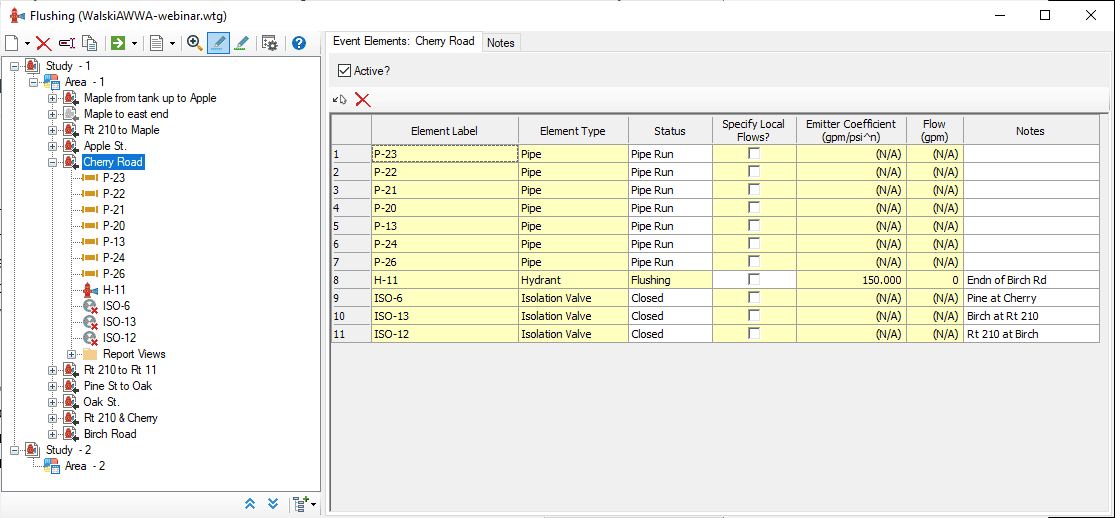
Task: Click the Zoom To magnifier icon
Action: (194, 43)
